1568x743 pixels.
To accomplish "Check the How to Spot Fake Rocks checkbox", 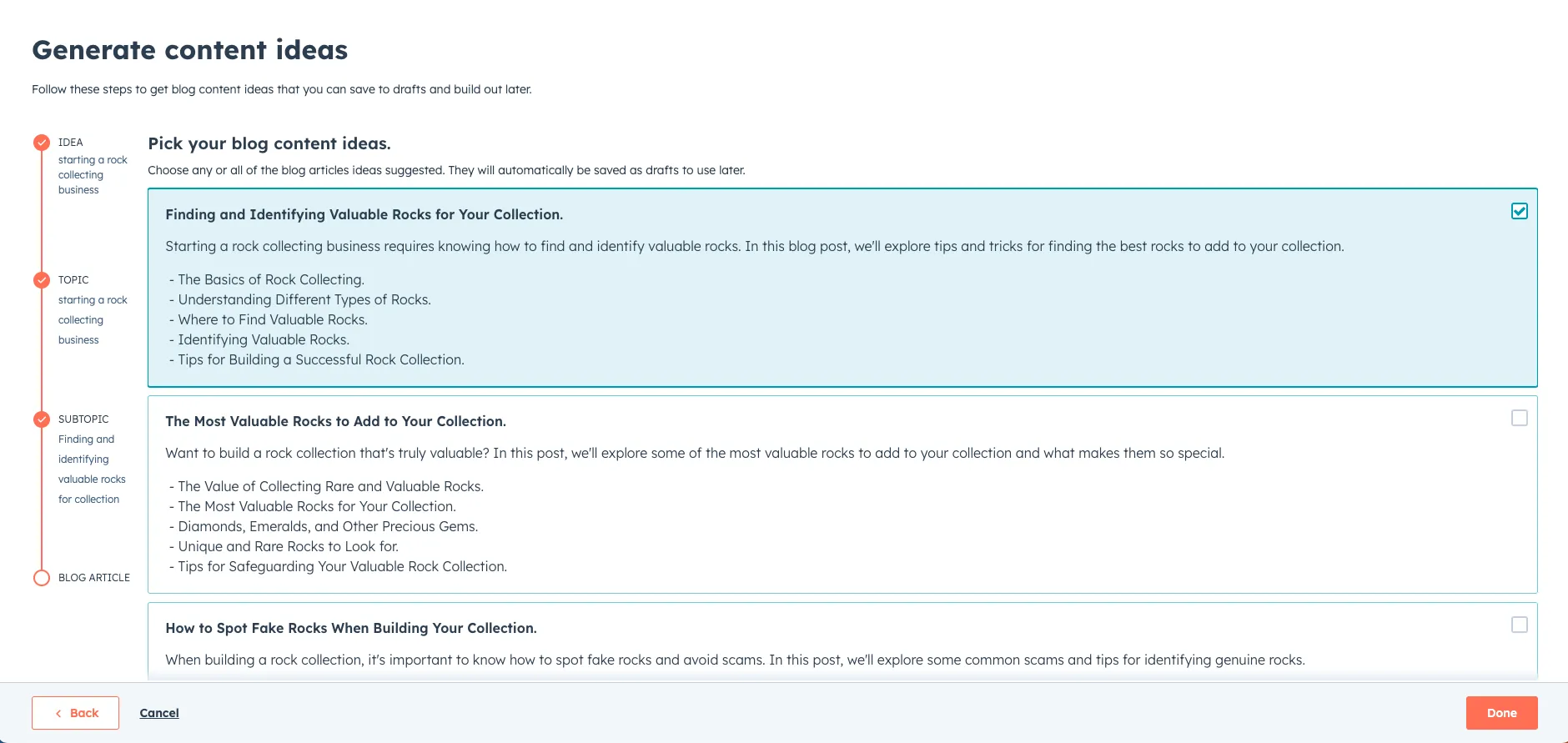I will point(1519,625).
